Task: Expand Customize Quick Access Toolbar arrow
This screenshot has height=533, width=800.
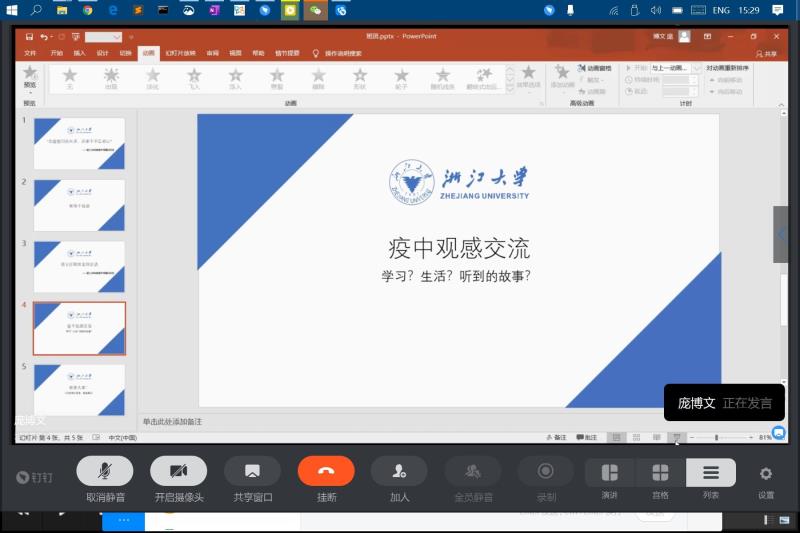Action: point(131,37)
